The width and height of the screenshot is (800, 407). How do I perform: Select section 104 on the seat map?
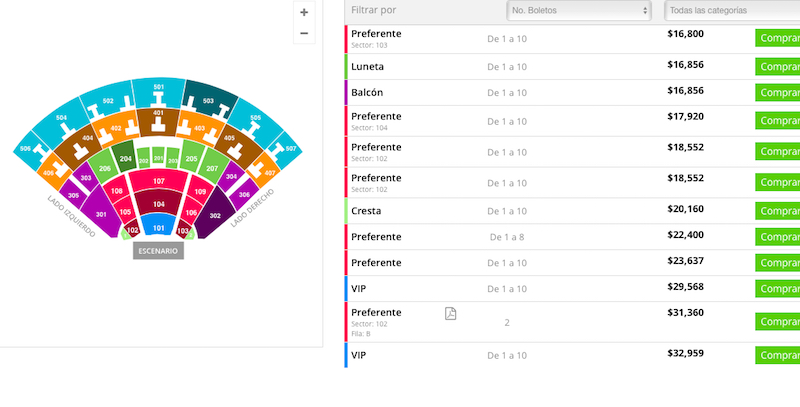pos(158,203)
